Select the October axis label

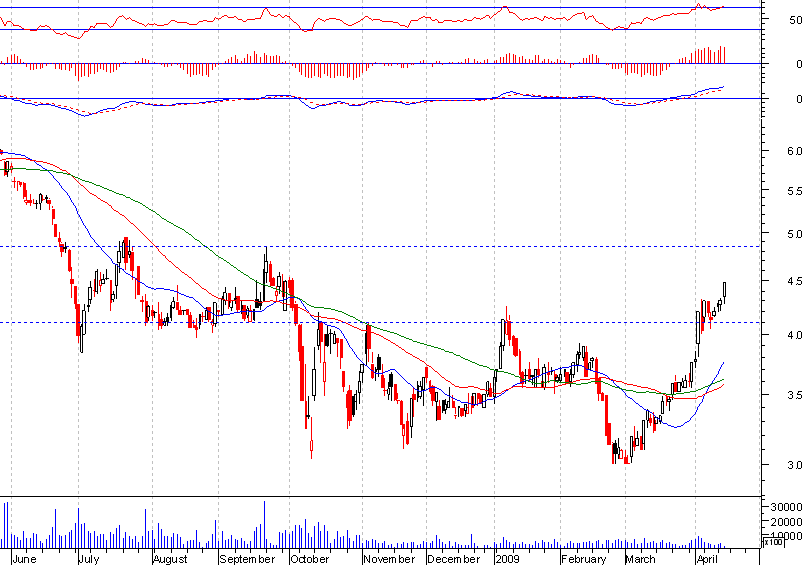click(309, 559)
